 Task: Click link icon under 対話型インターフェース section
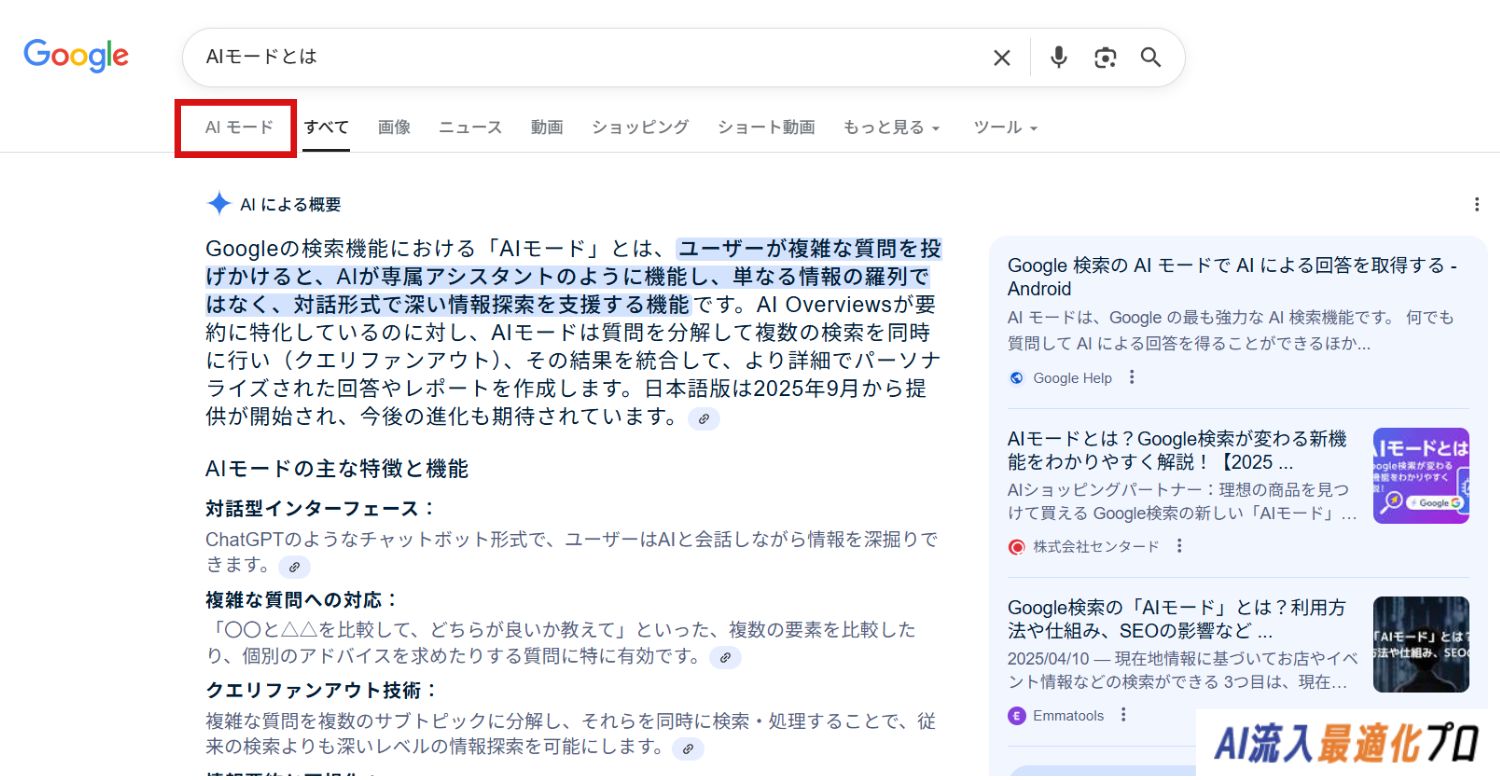tap(294, 567)
